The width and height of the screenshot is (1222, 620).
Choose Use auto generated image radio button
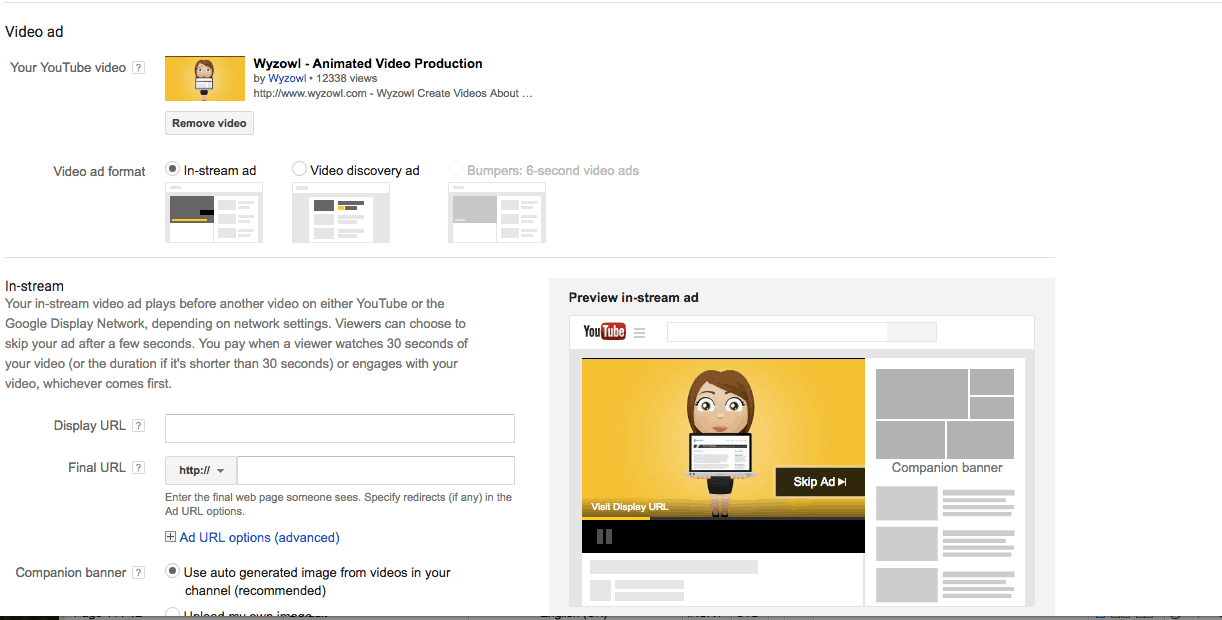(x=172, y=572)
